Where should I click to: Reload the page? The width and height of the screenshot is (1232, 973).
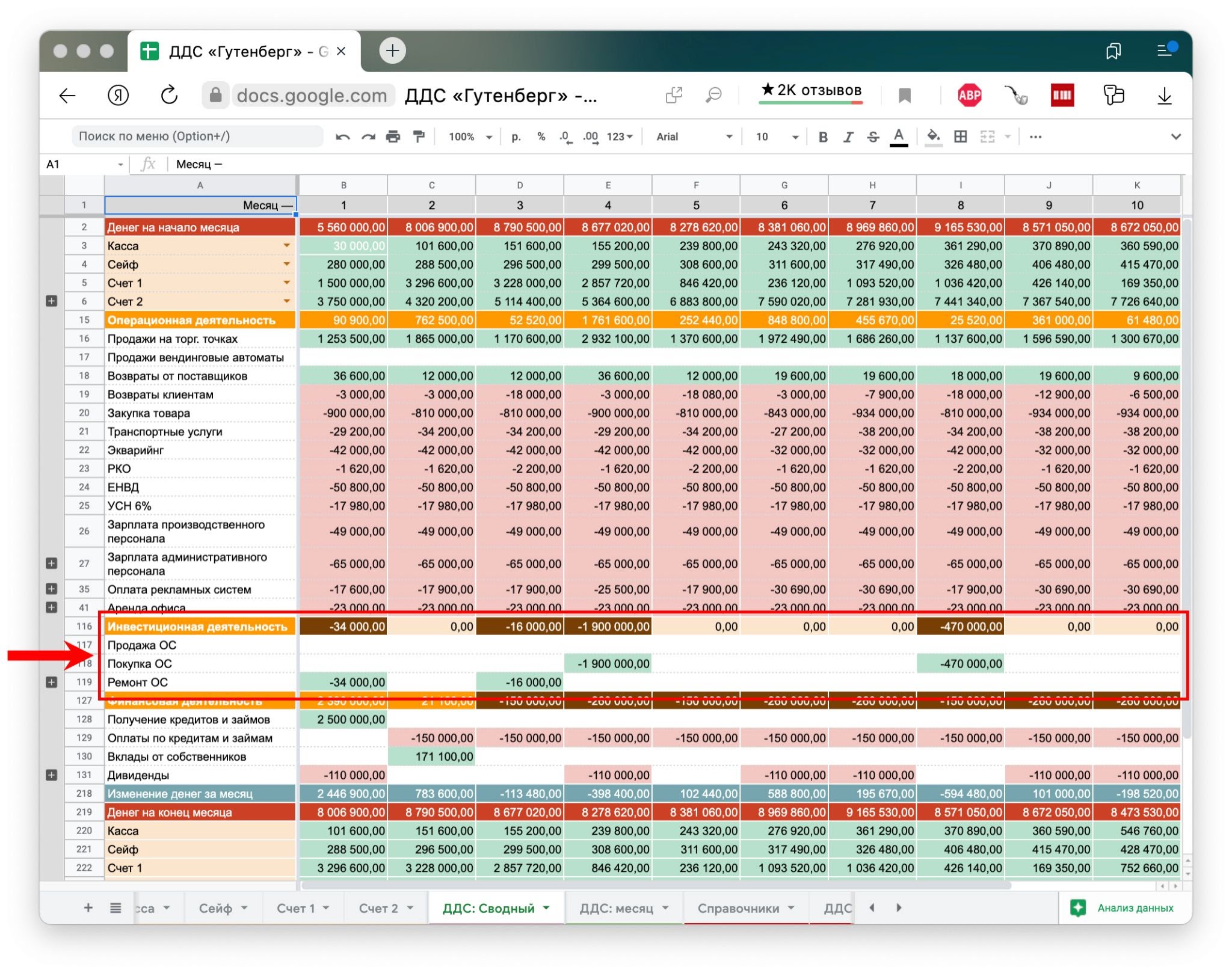169,95
